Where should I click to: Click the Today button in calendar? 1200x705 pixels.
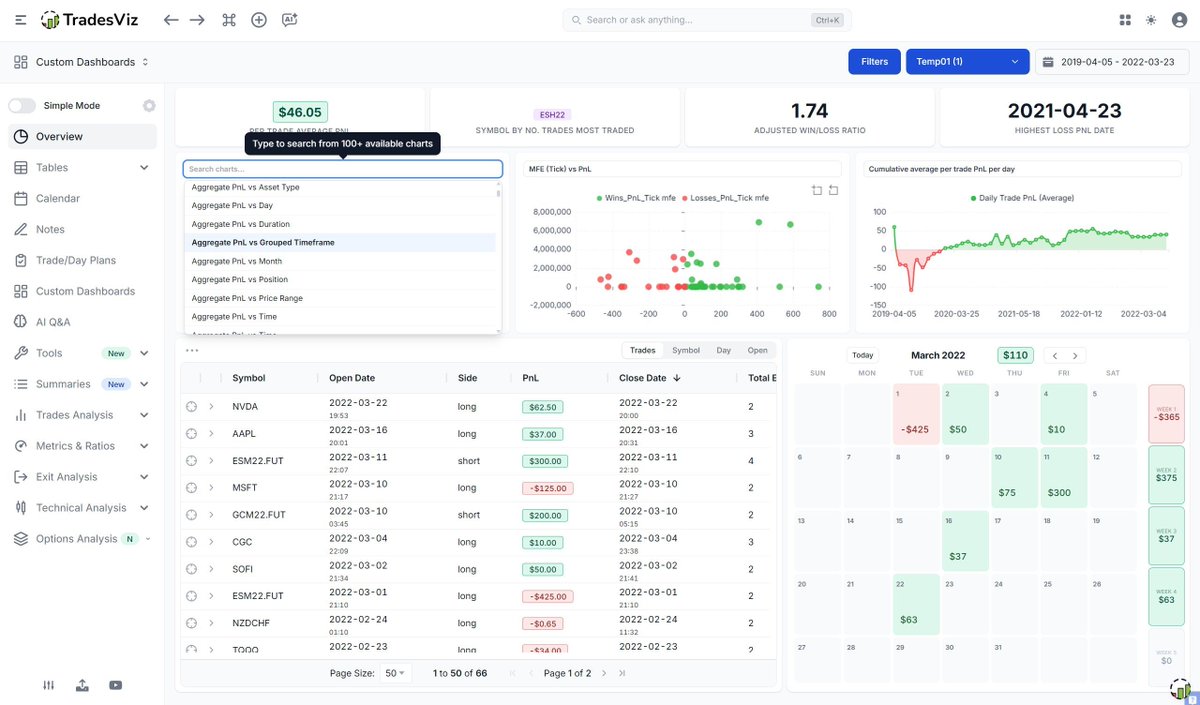pos(862,355)
